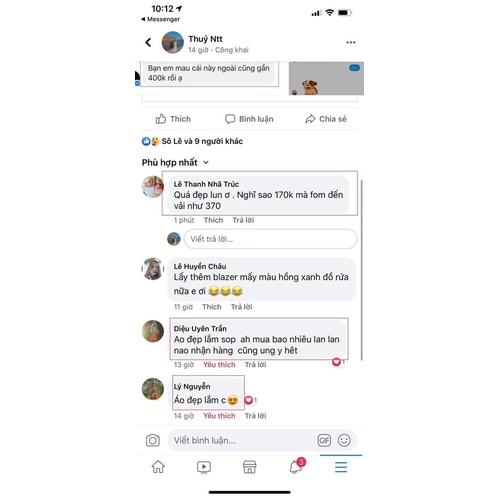Open the GIF picker in comment box
The image size is (498, 498).
tap(324, 440)
